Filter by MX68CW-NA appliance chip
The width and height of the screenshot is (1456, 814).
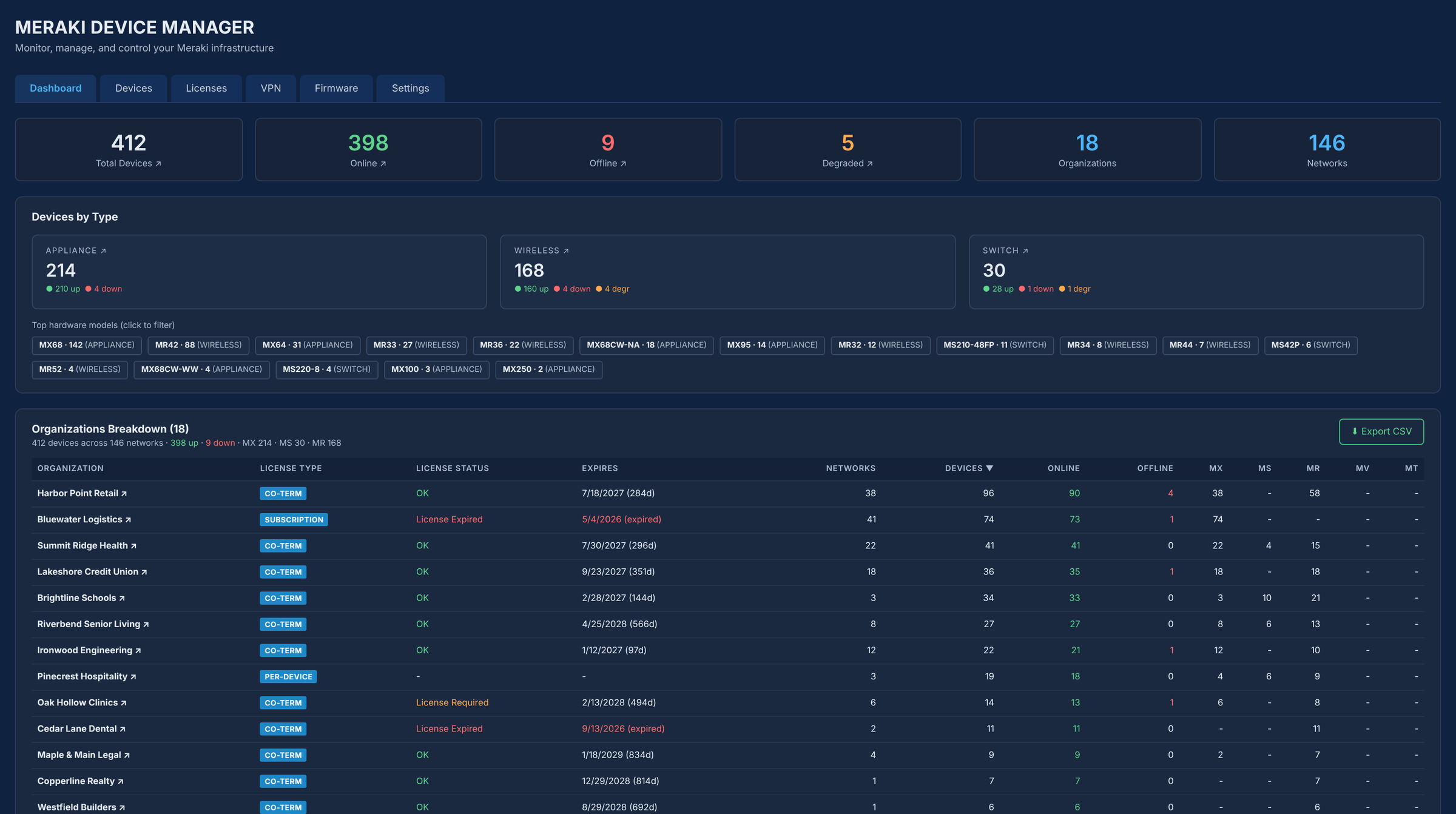[647, 345]
